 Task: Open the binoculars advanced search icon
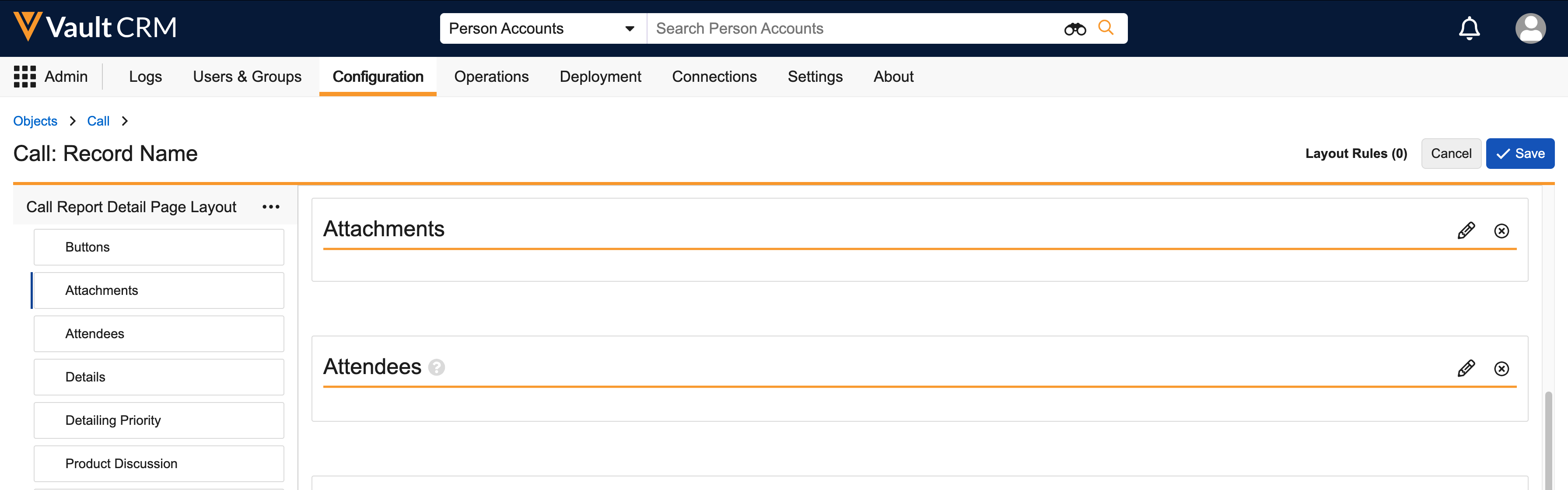(1074, 28)
